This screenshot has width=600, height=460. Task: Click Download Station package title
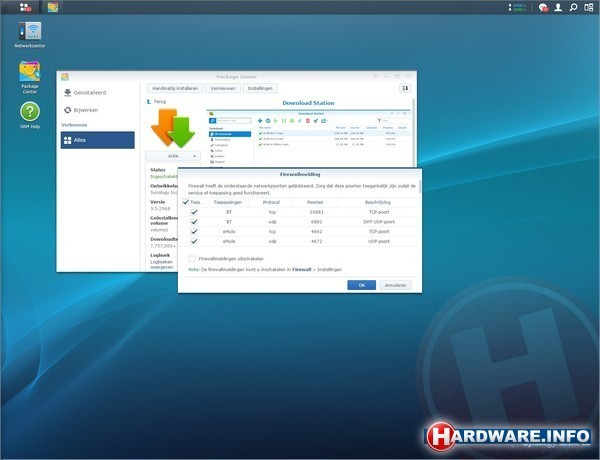pyautogui.click(x=308, y=103)
